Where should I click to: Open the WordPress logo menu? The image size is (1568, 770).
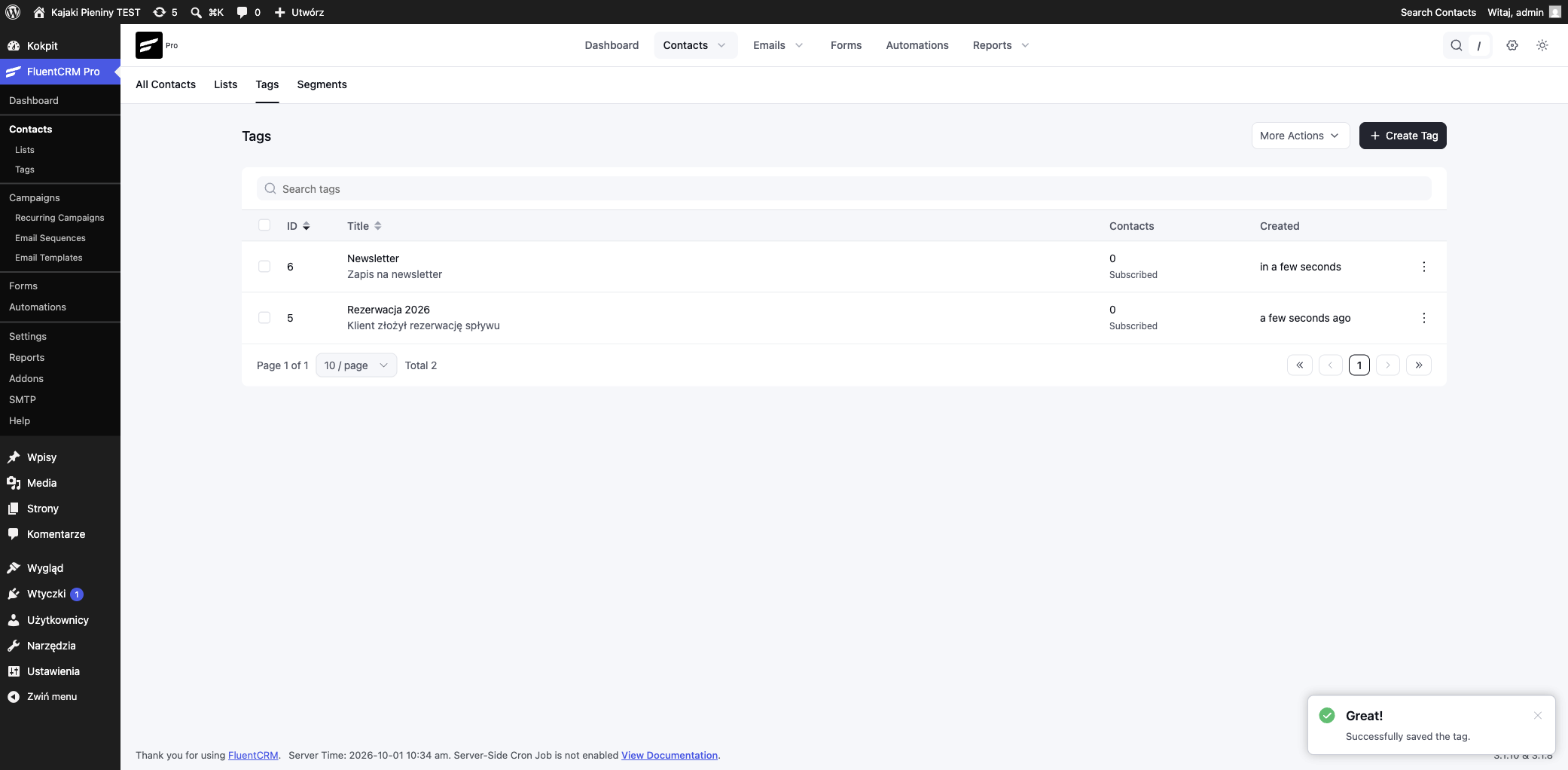point(13,12)
